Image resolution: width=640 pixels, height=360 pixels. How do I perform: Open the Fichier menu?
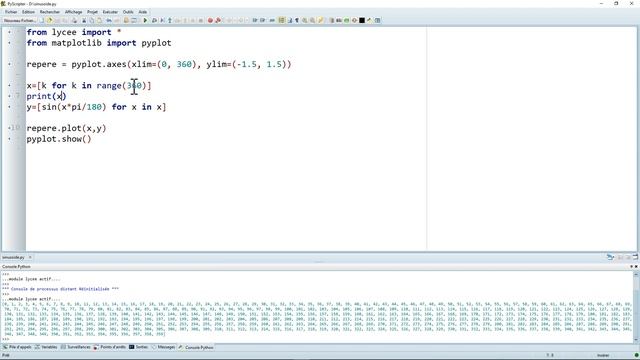pyautogui.click(x=11, y=12)
